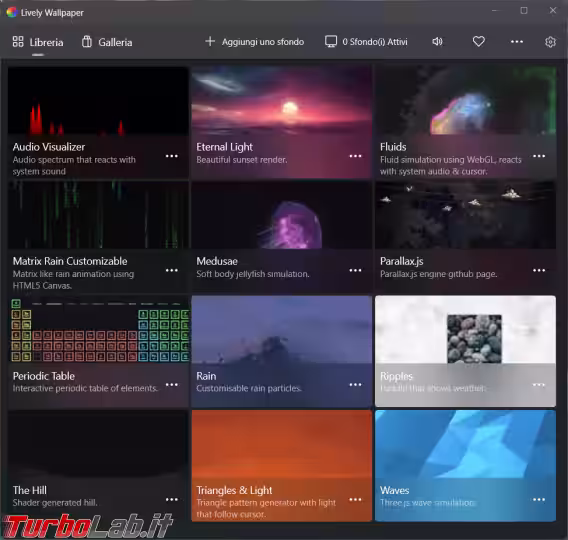Click the Aggiungi uno sfondo button

pyautogui.click(x=254, y=42)
